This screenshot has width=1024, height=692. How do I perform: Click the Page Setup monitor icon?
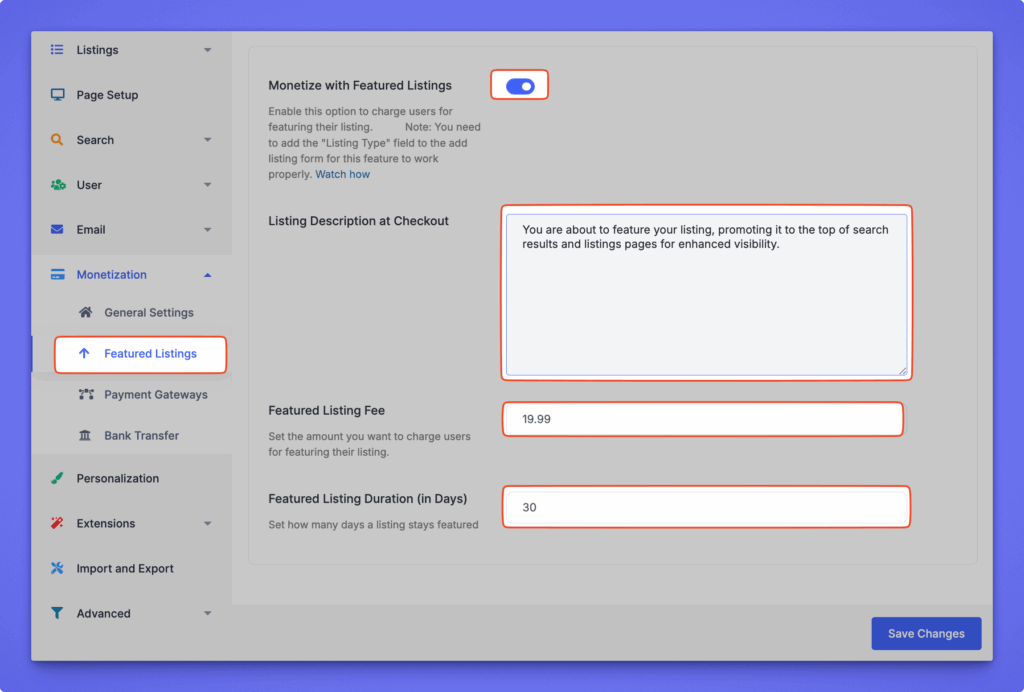tap(57, 95)
